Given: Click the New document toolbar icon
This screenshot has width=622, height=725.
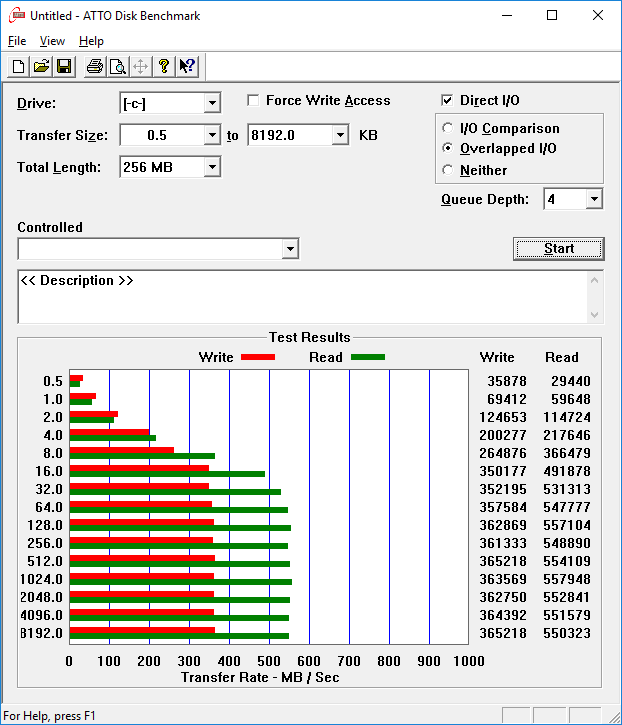Looking at the screenshot, I should [x=18, y=67].
